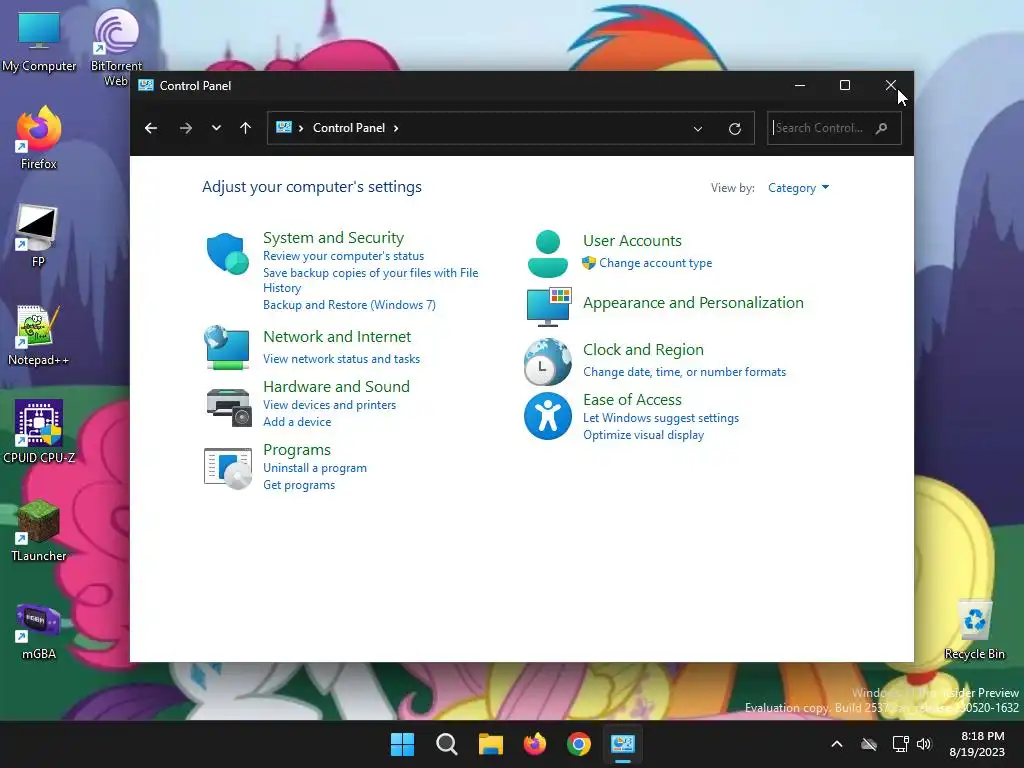Go up one level arrow
1024x768 pixels.
(x=246, y=128)
